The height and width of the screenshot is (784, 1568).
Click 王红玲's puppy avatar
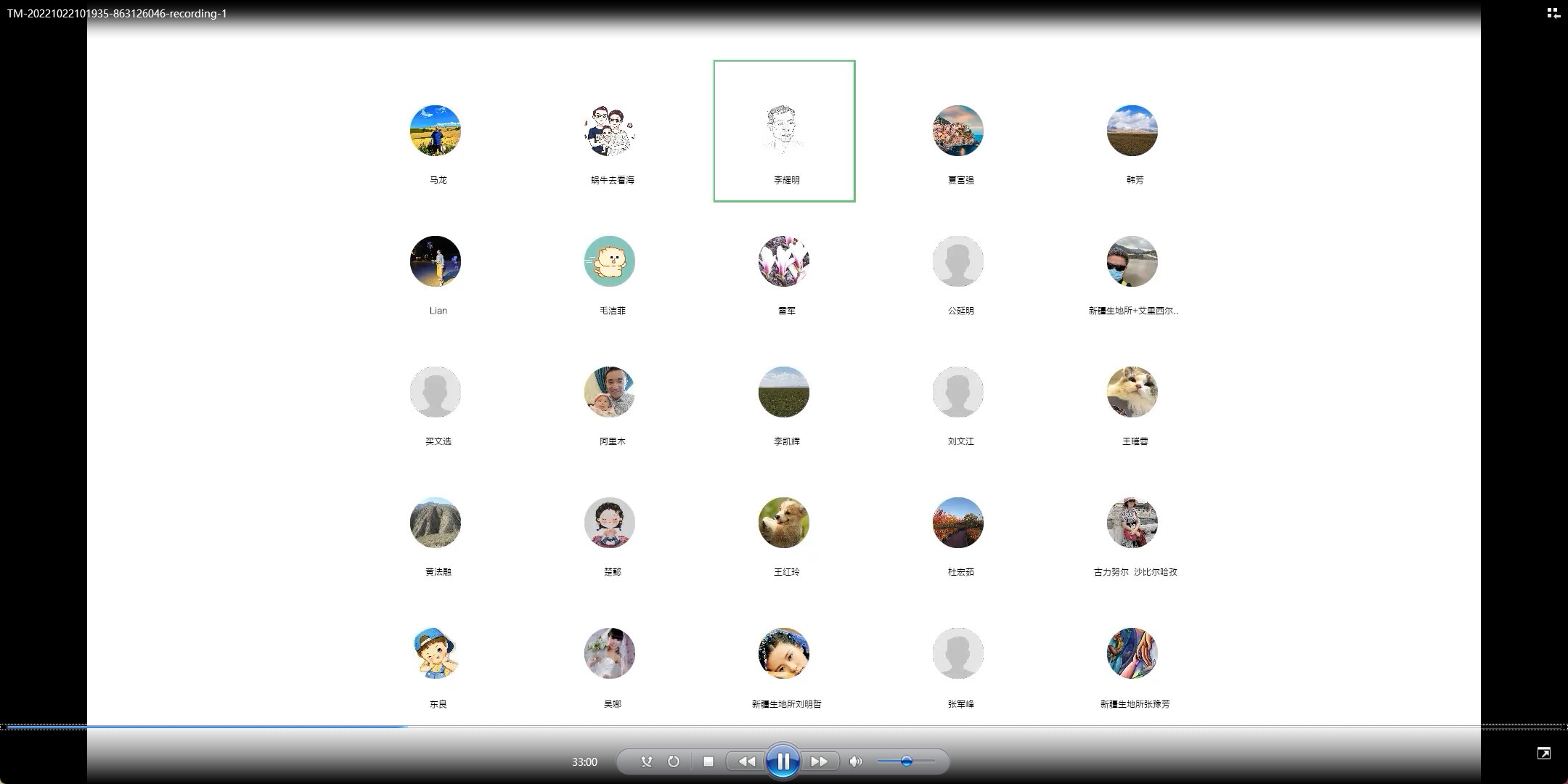pos(784,523)
